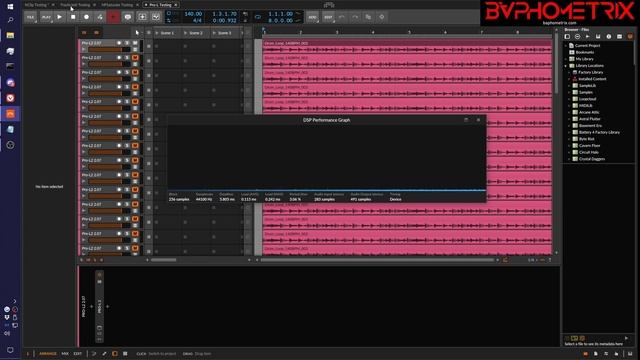640x360 pixels.
Task: Open the ADD menu button
Action: 312,17
